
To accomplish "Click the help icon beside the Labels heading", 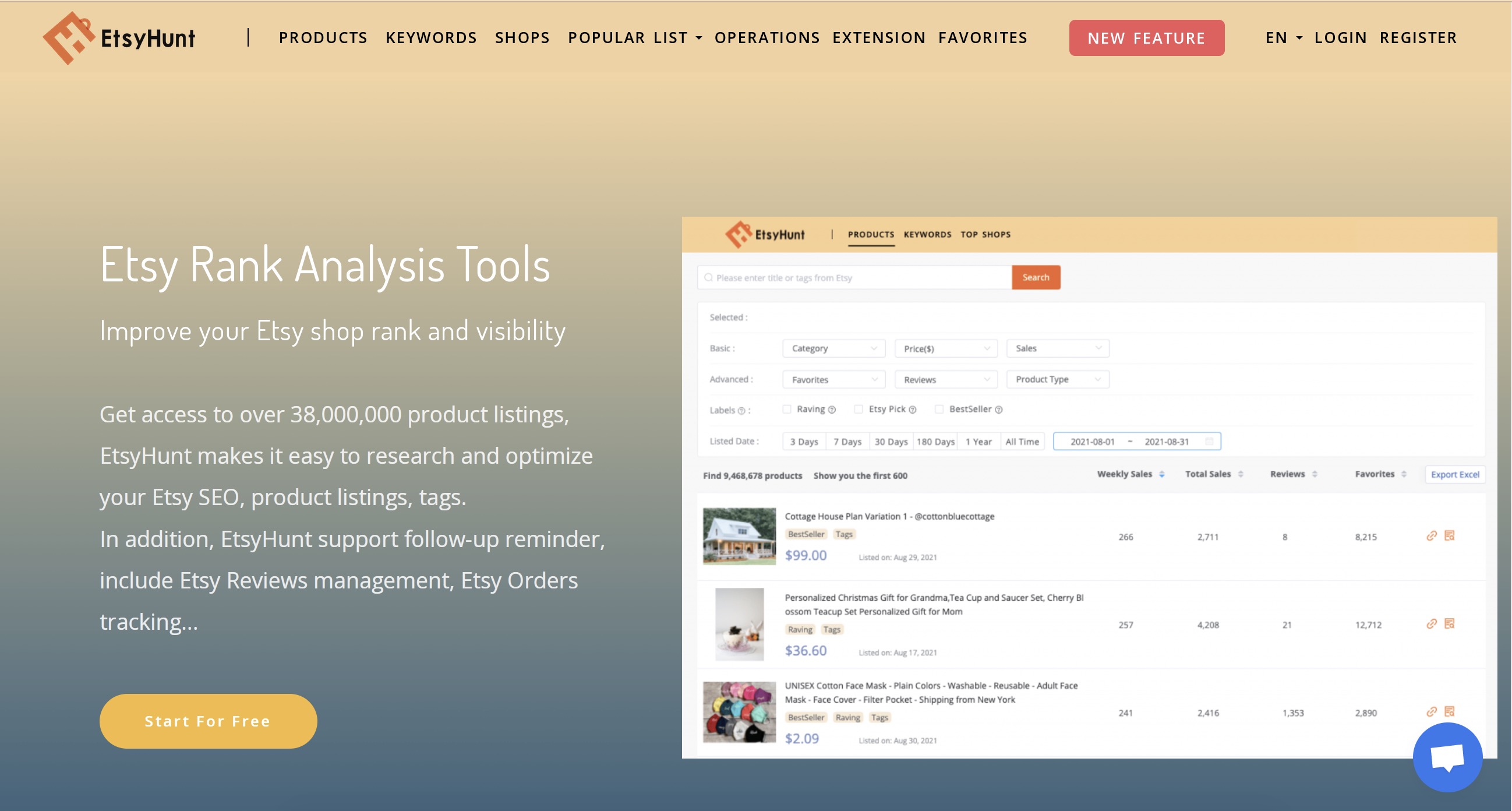I will [741, 411].
